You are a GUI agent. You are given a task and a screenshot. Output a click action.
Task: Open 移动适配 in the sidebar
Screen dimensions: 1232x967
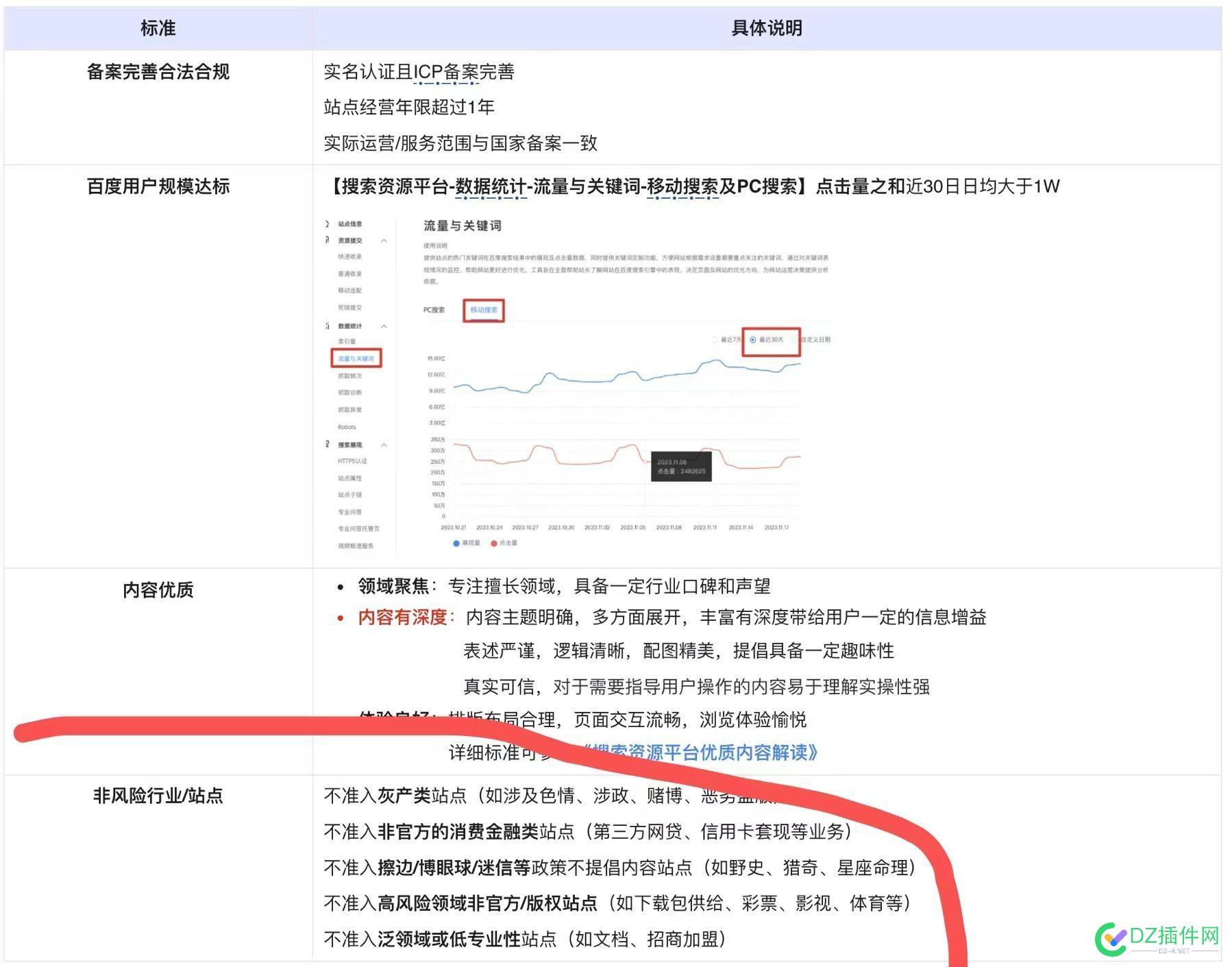[x=349, y=291]
